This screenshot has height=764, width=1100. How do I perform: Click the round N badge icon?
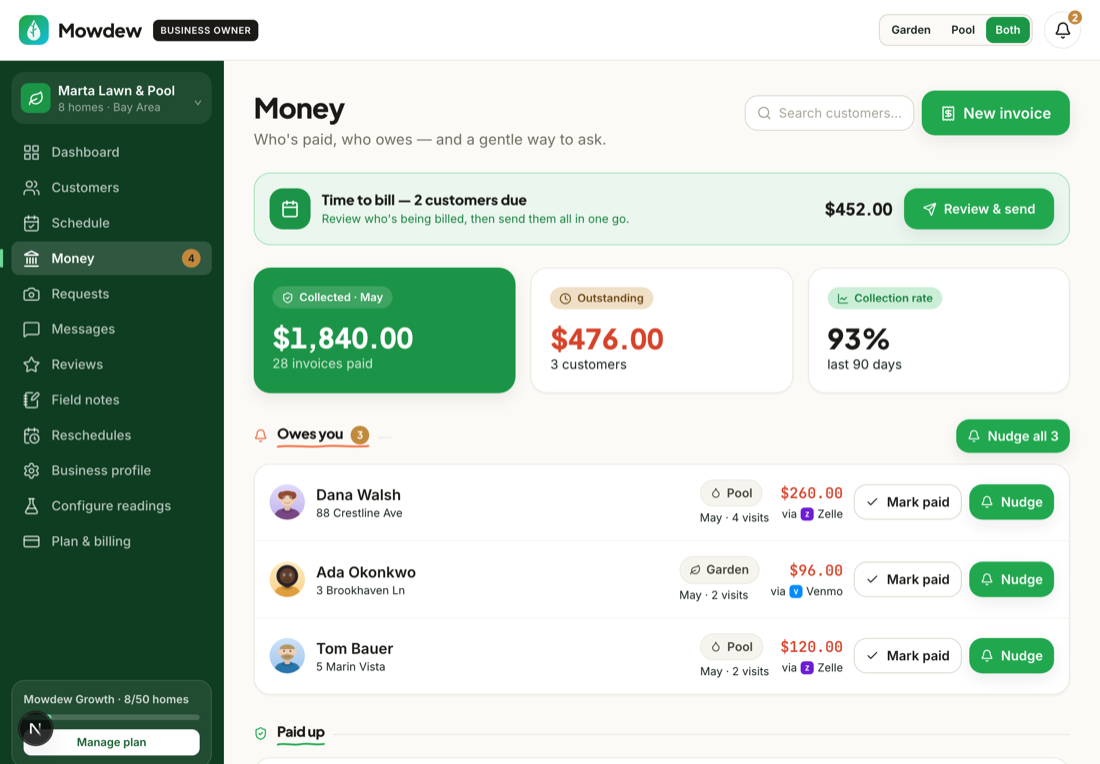36,728
